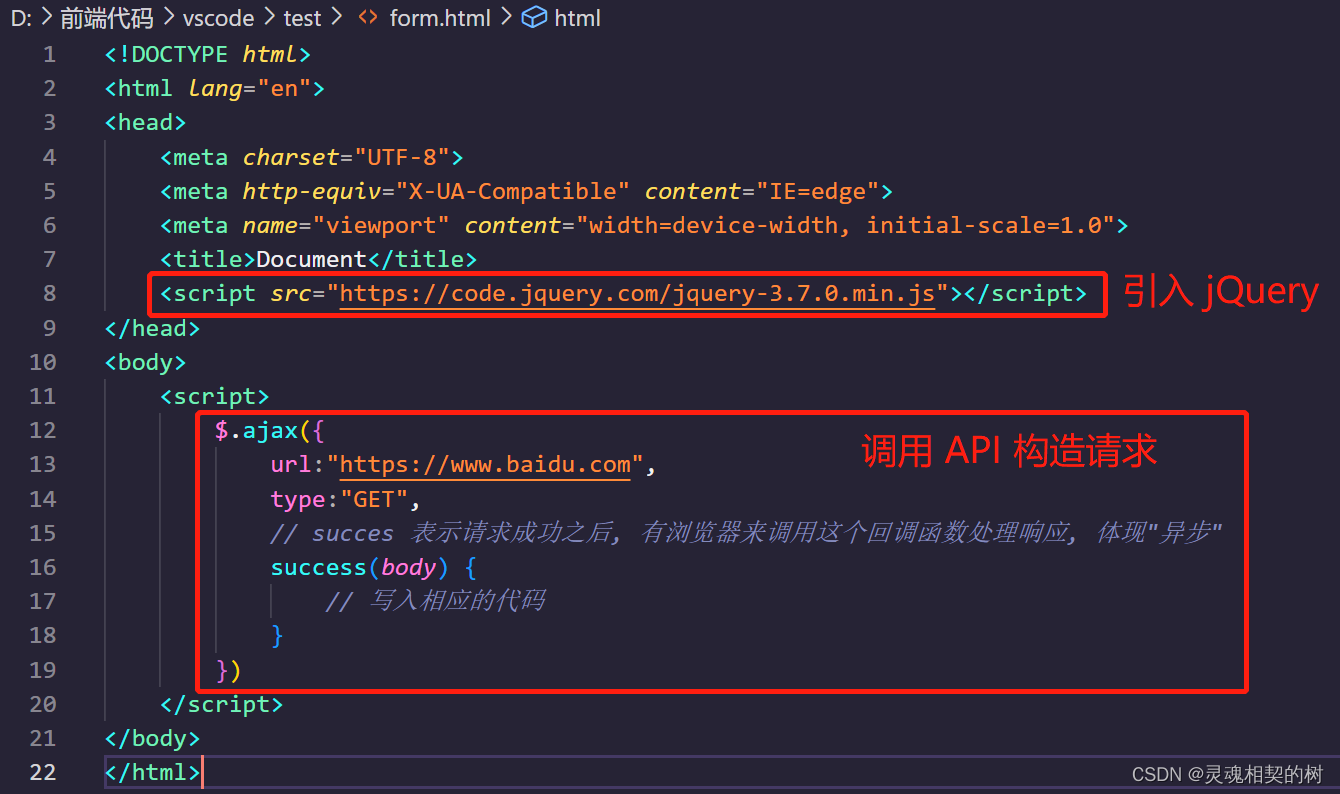Click the comment // 写入相应的代码
Viewport: 1340px width, 794px height.
coord(435,601)
